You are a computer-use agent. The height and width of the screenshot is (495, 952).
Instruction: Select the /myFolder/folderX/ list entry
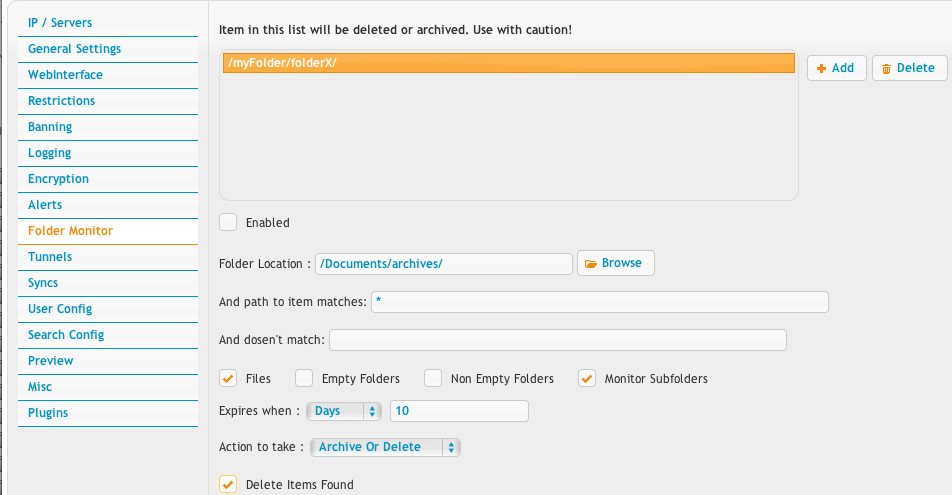509,63
